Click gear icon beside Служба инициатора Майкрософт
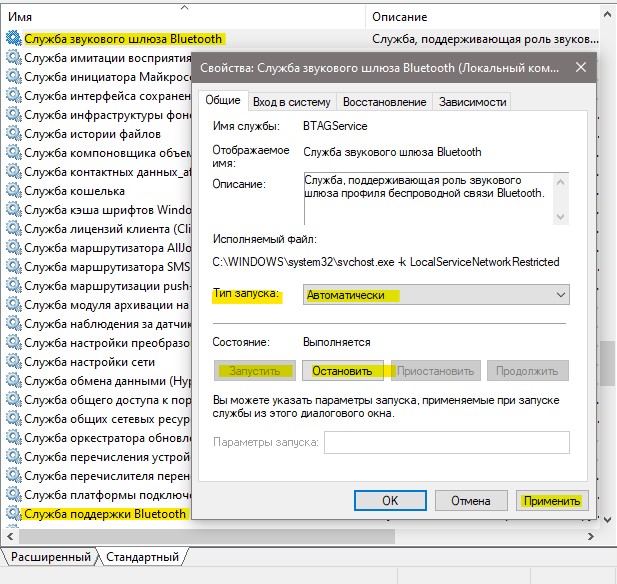This screenshot has height=584, width=617. click(14, 76)
